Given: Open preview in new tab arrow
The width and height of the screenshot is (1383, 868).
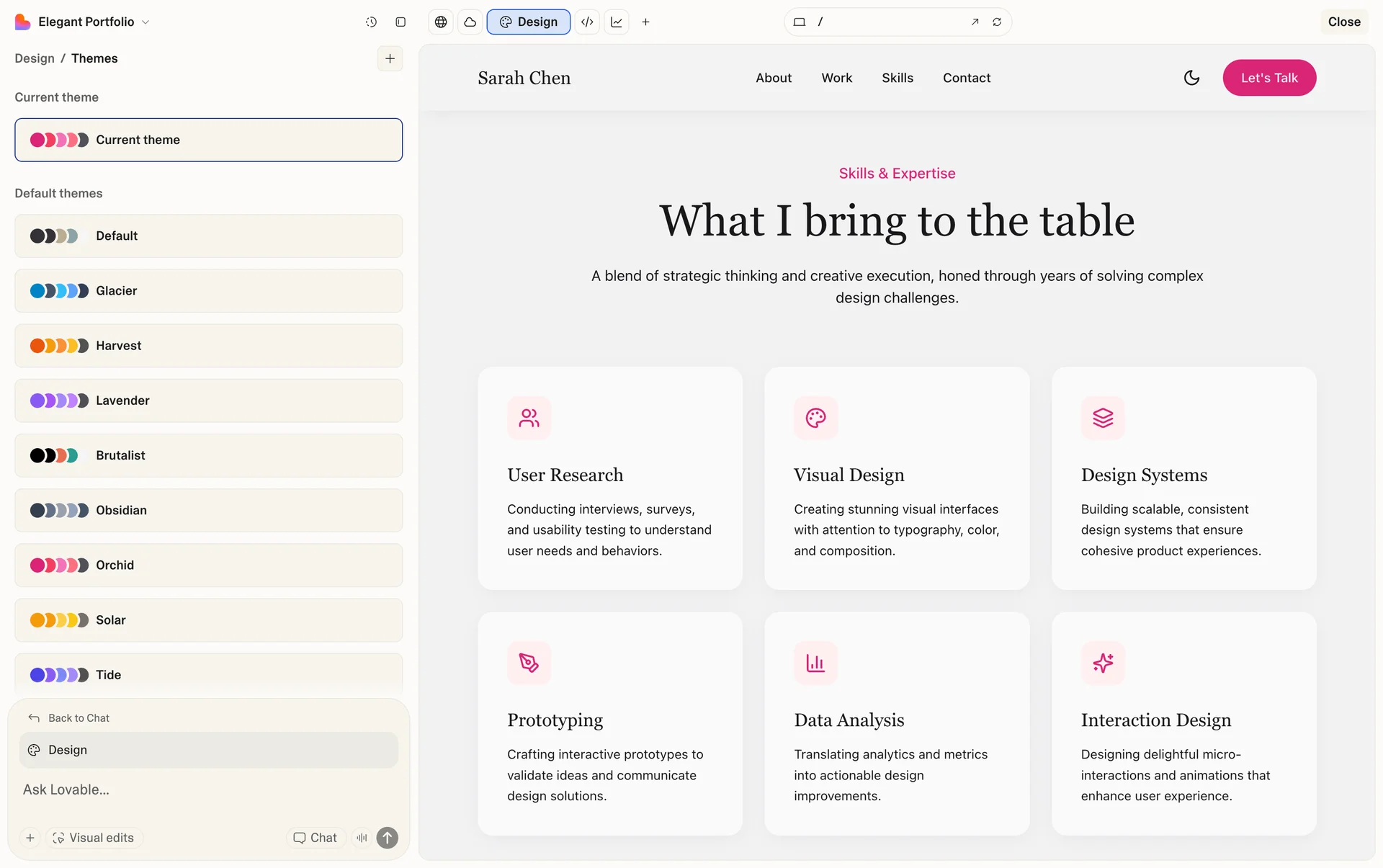Looking at the screenshot, I should tap(975, 22).
